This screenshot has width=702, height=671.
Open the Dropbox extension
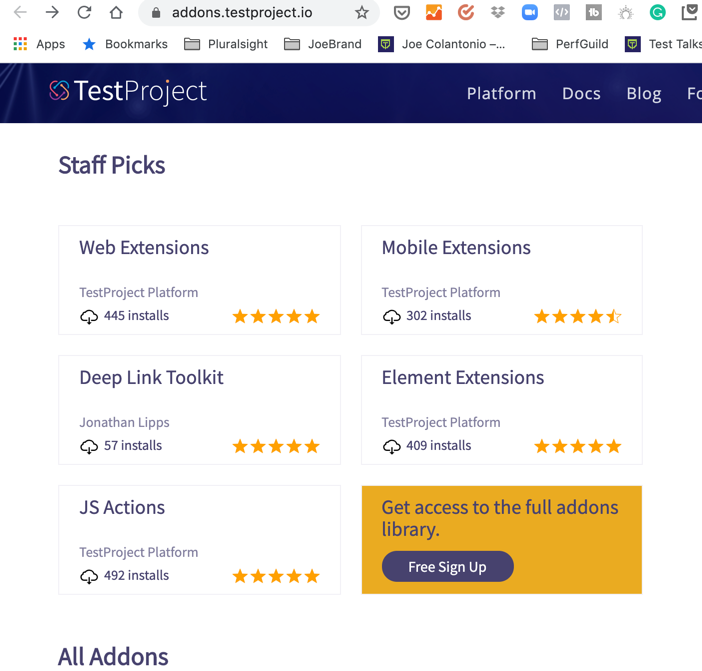click(498, 13)
